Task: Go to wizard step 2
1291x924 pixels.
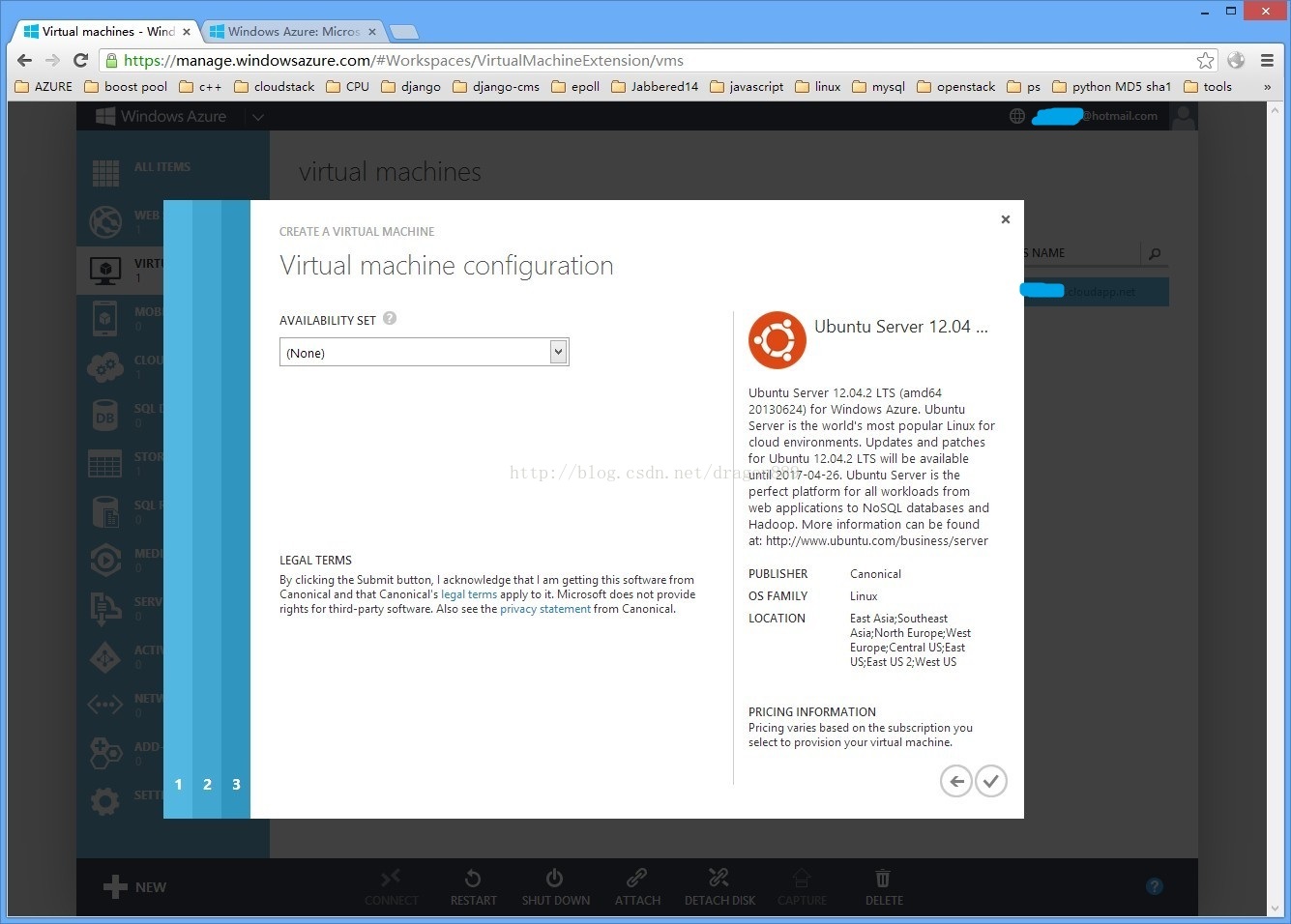Action: click(x=207, y=784)
